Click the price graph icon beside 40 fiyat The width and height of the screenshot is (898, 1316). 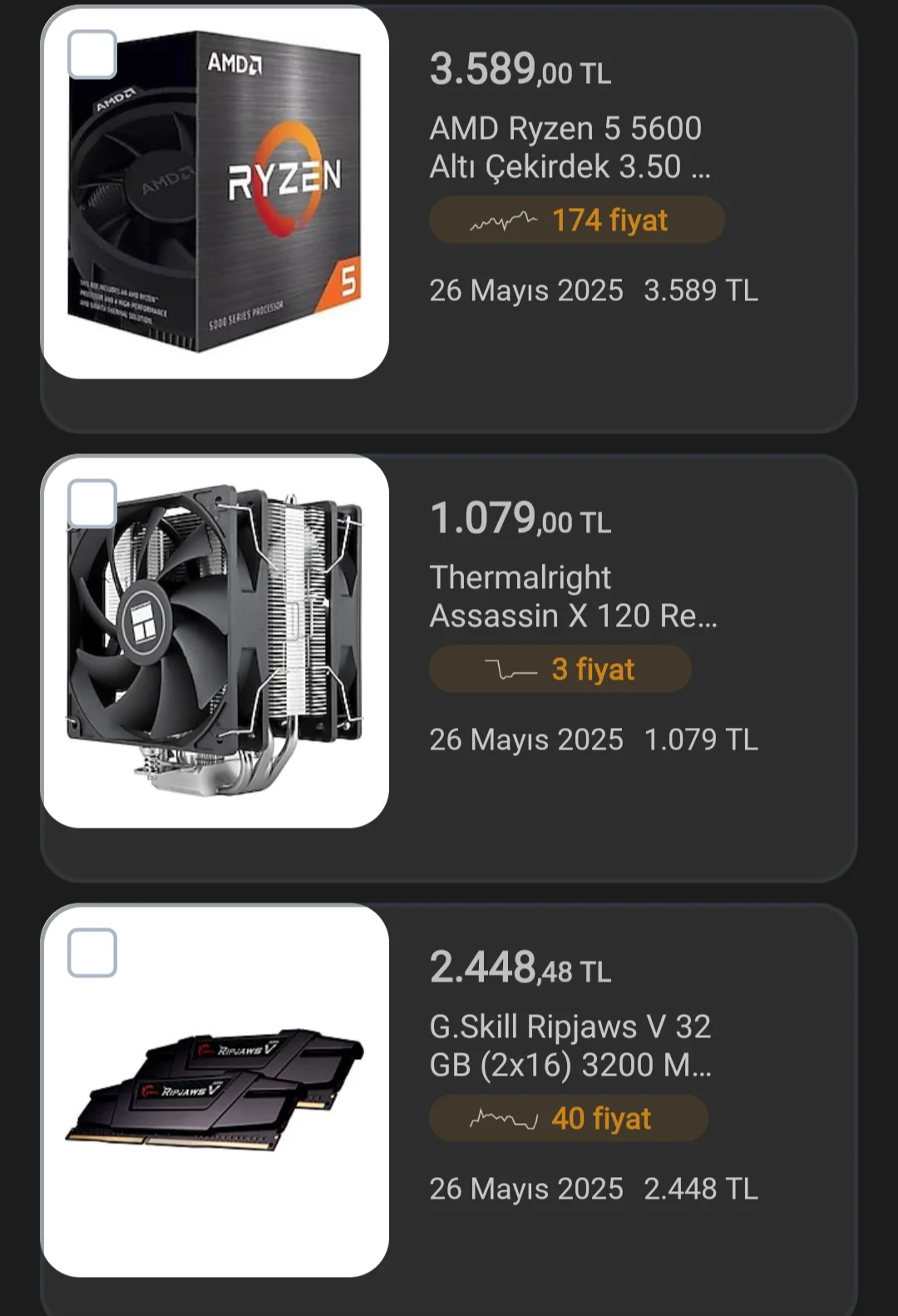pos(503,1119)
